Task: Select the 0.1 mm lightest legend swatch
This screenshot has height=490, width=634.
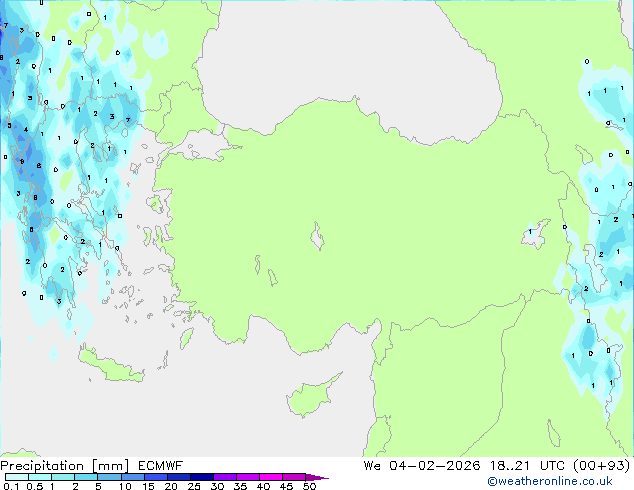Action: point(14,477)
